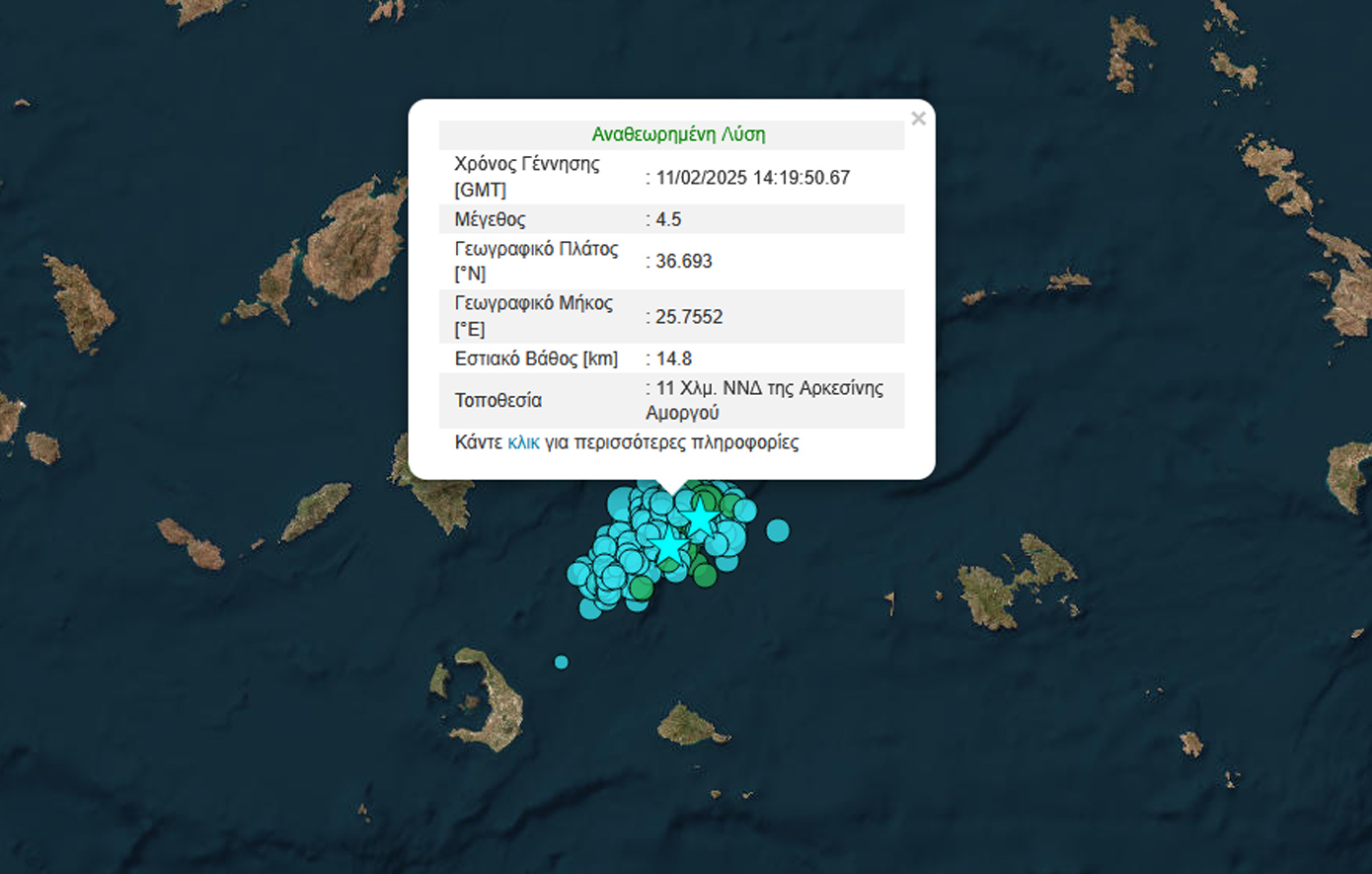Select the isolated cyan circle east of cluster
The width and height of the screenshot is (1372, 874).
pos(778,530)
